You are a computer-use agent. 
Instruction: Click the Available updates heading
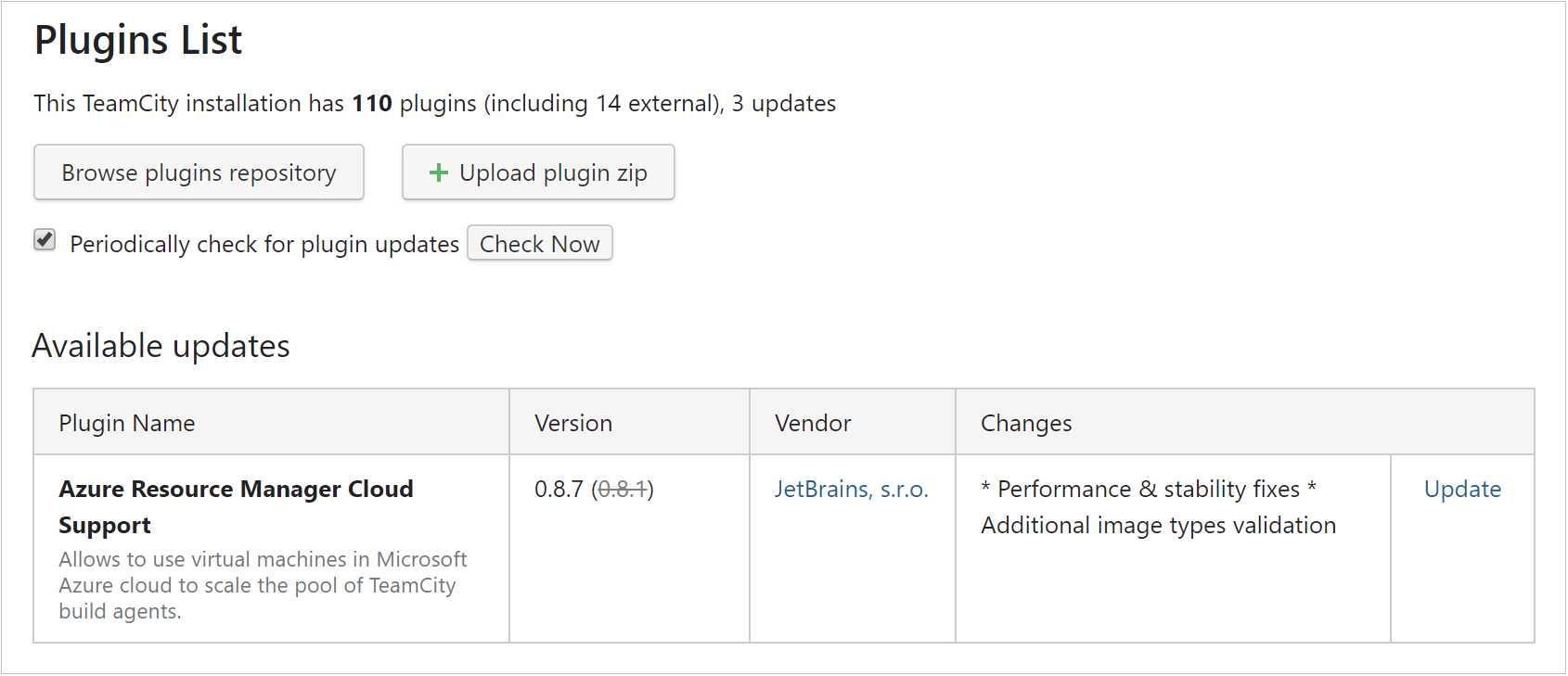tap(161, 346)
